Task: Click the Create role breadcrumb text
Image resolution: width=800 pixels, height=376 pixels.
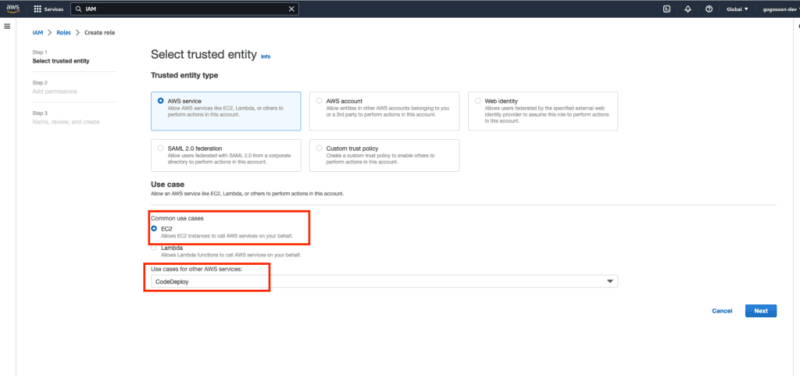Action: tap(99, 33)
